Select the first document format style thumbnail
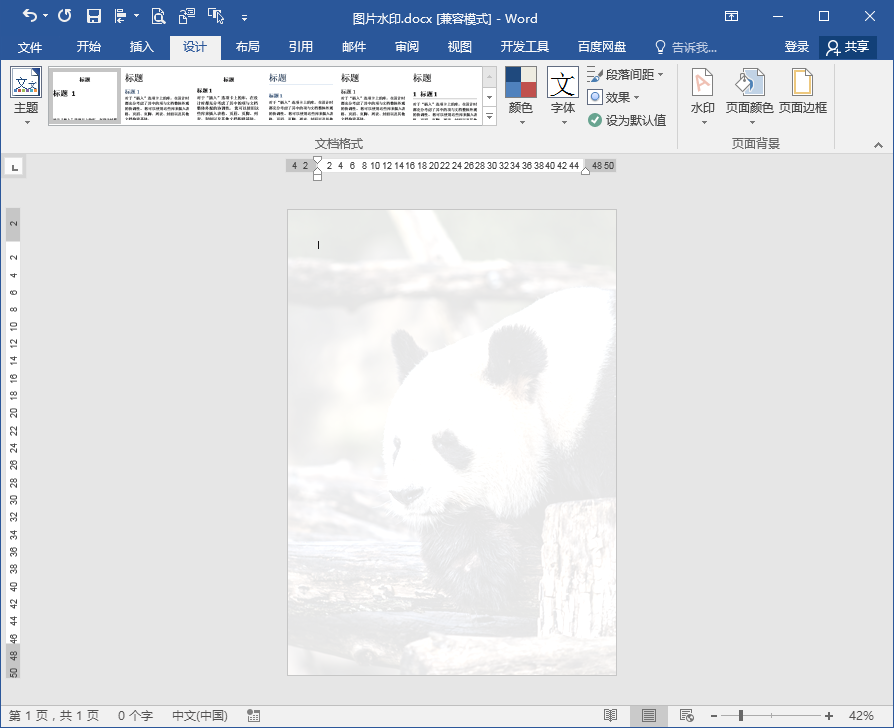The width and height of the screenshot is (894, 728). [85, 95]
